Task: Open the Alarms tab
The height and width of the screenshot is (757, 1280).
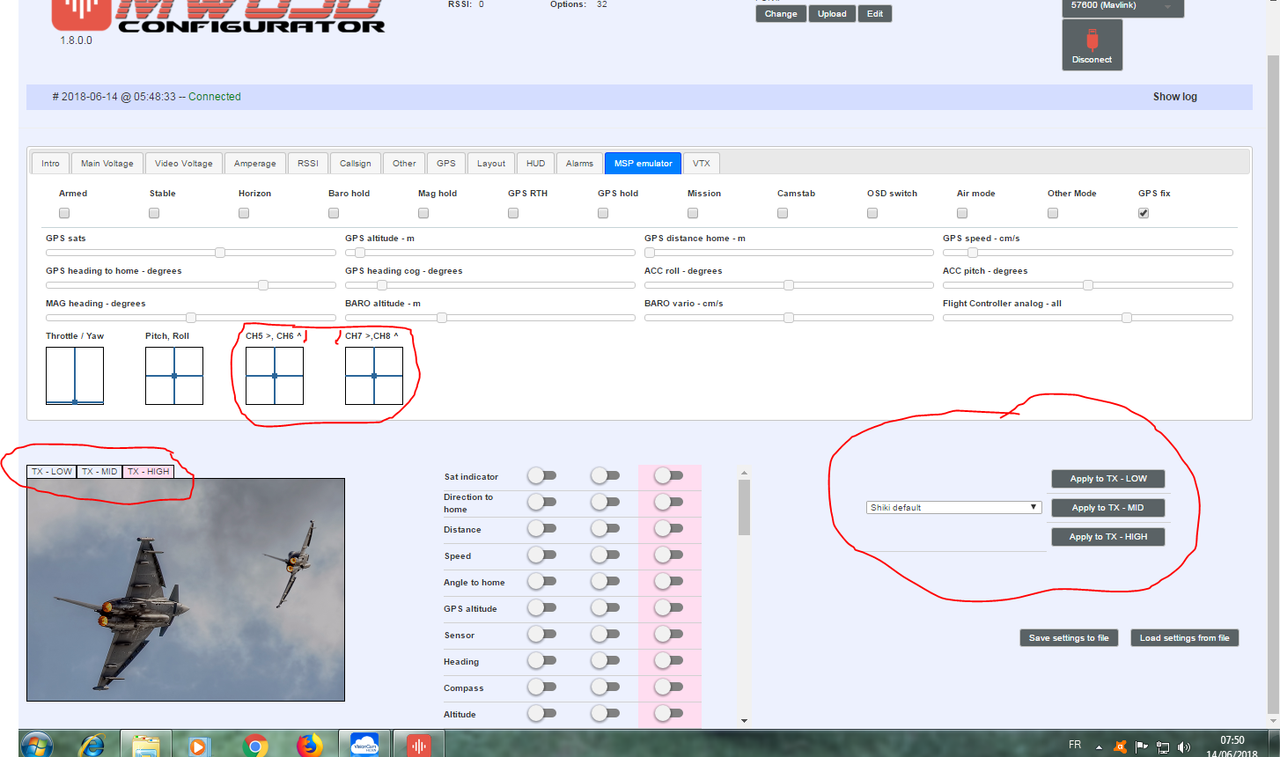Action: pyautogui.click(x=580, y=163)
